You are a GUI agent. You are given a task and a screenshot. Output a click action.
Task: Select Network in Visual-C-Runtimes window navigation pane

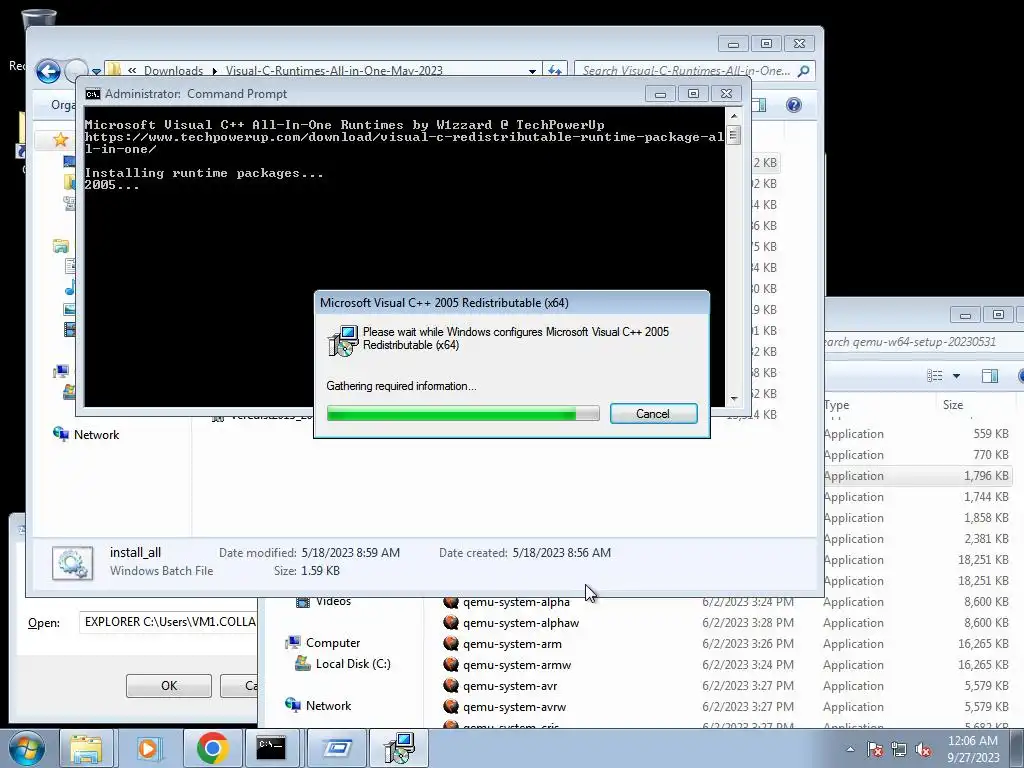point(96,435)
